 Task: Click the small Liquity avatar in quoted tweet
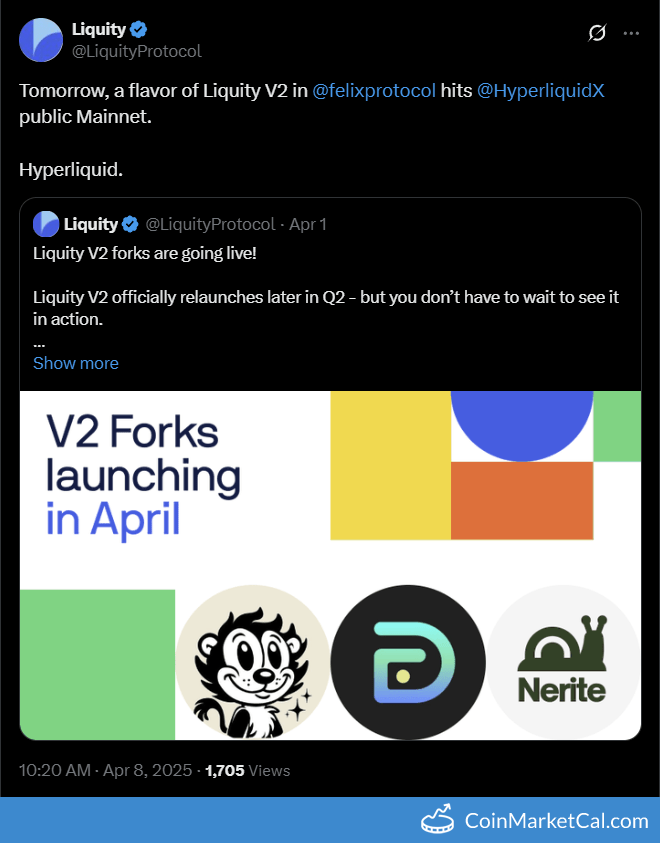pyautogui.click(x=46, y=224)
